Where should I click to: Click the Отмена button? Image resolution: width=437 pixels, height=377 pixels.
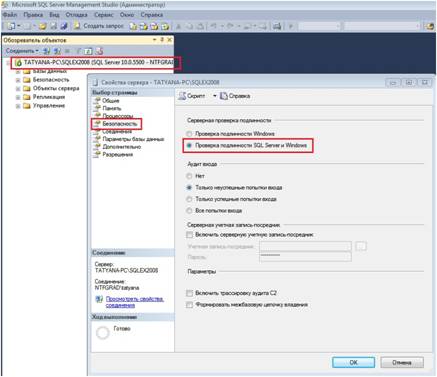pyautogui.click(x=402, y=362)
